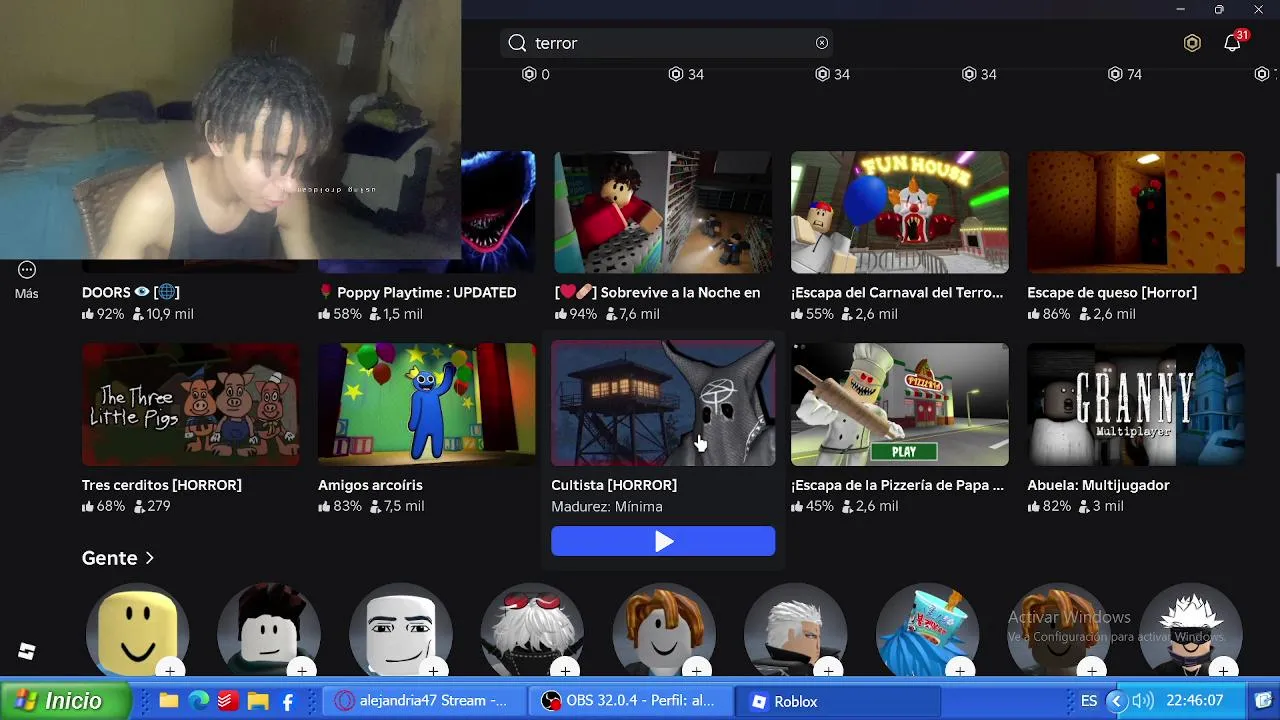The width and height of the screenshot is (1280, 720).
Task: Open the folder icon in quick launch
Action: [169, 701]
